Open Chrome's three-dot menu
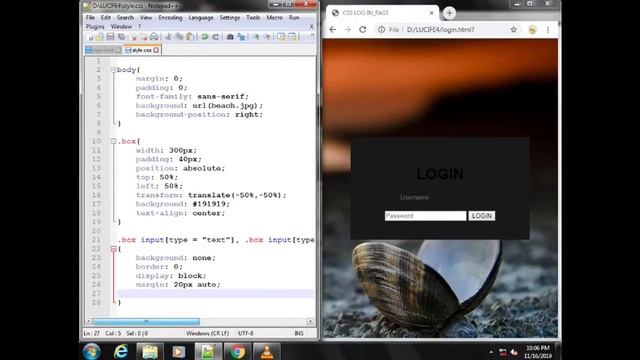Image resolution: width=640 pixels, height=360 pixels. 548,29
